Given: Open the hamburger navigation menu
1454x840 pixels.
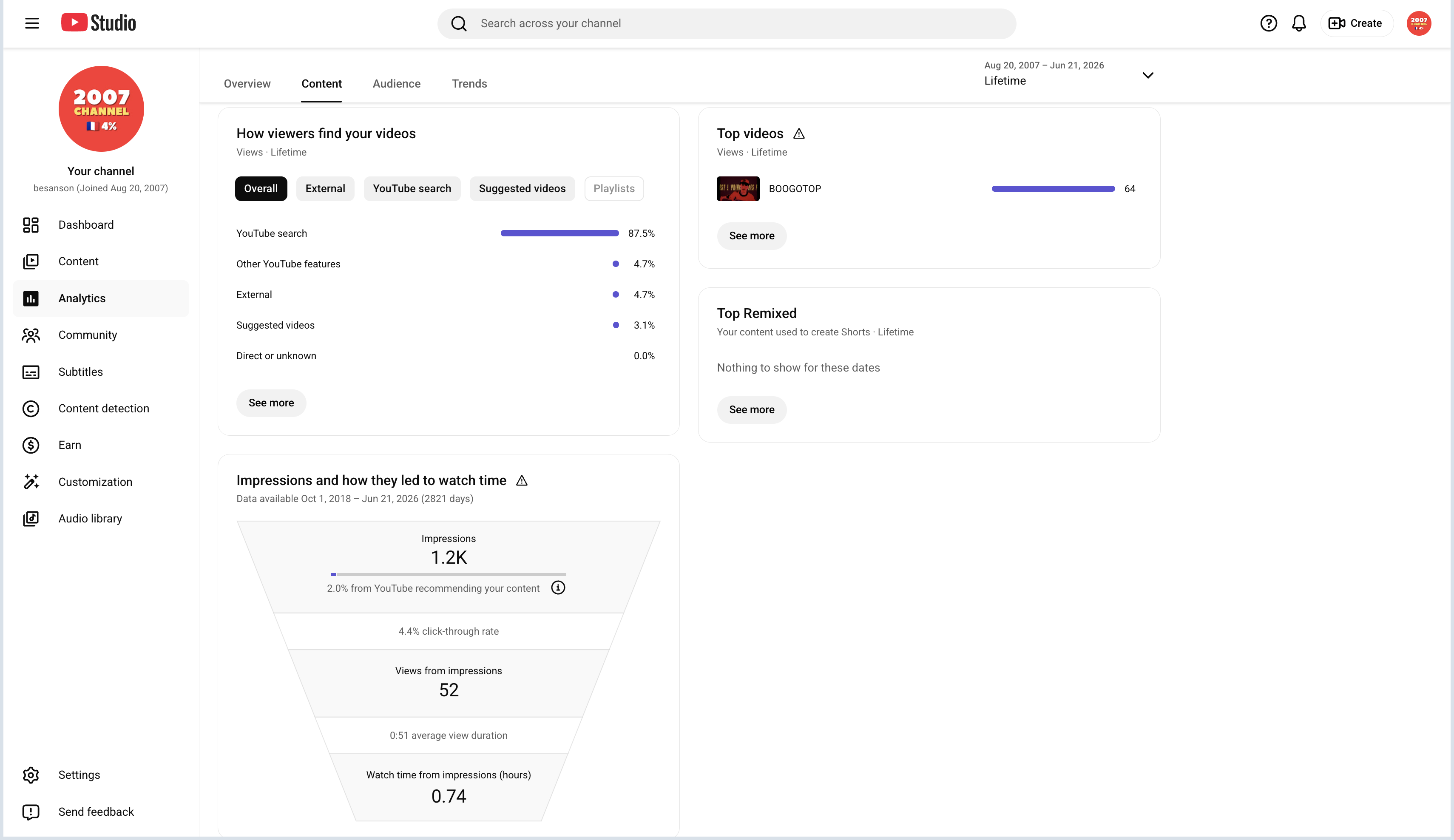Looking at the screenshot, I should 32,23.
